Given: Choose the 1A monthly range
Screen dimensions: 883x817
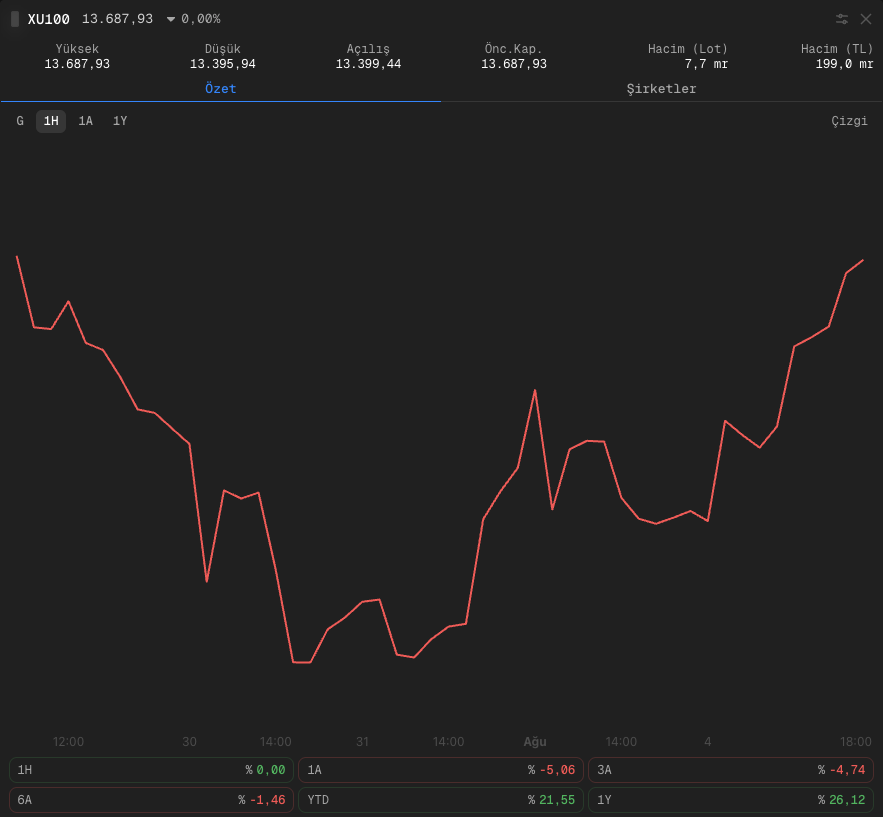Looking at the screenshot, I should tap(85, 121).
